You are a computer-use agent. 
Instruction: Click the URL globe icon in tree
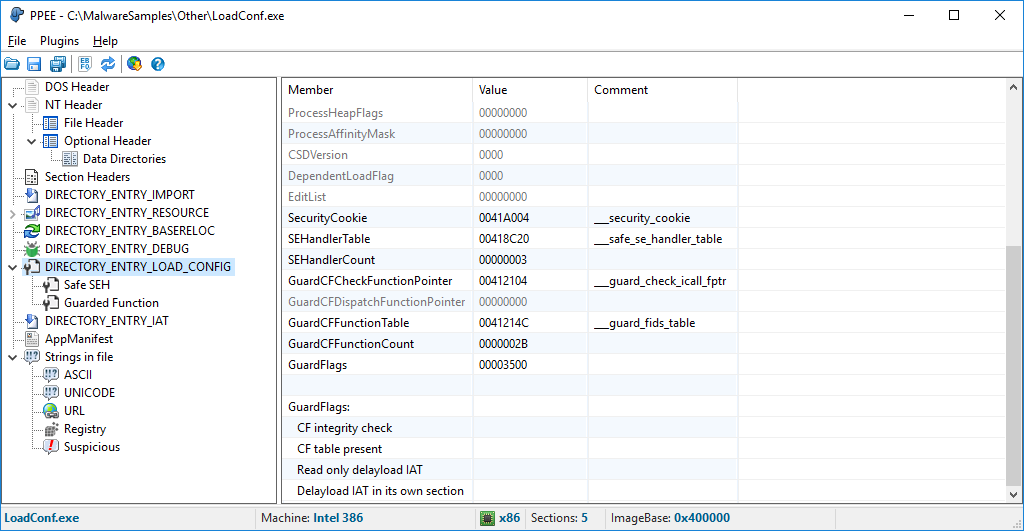50,411
